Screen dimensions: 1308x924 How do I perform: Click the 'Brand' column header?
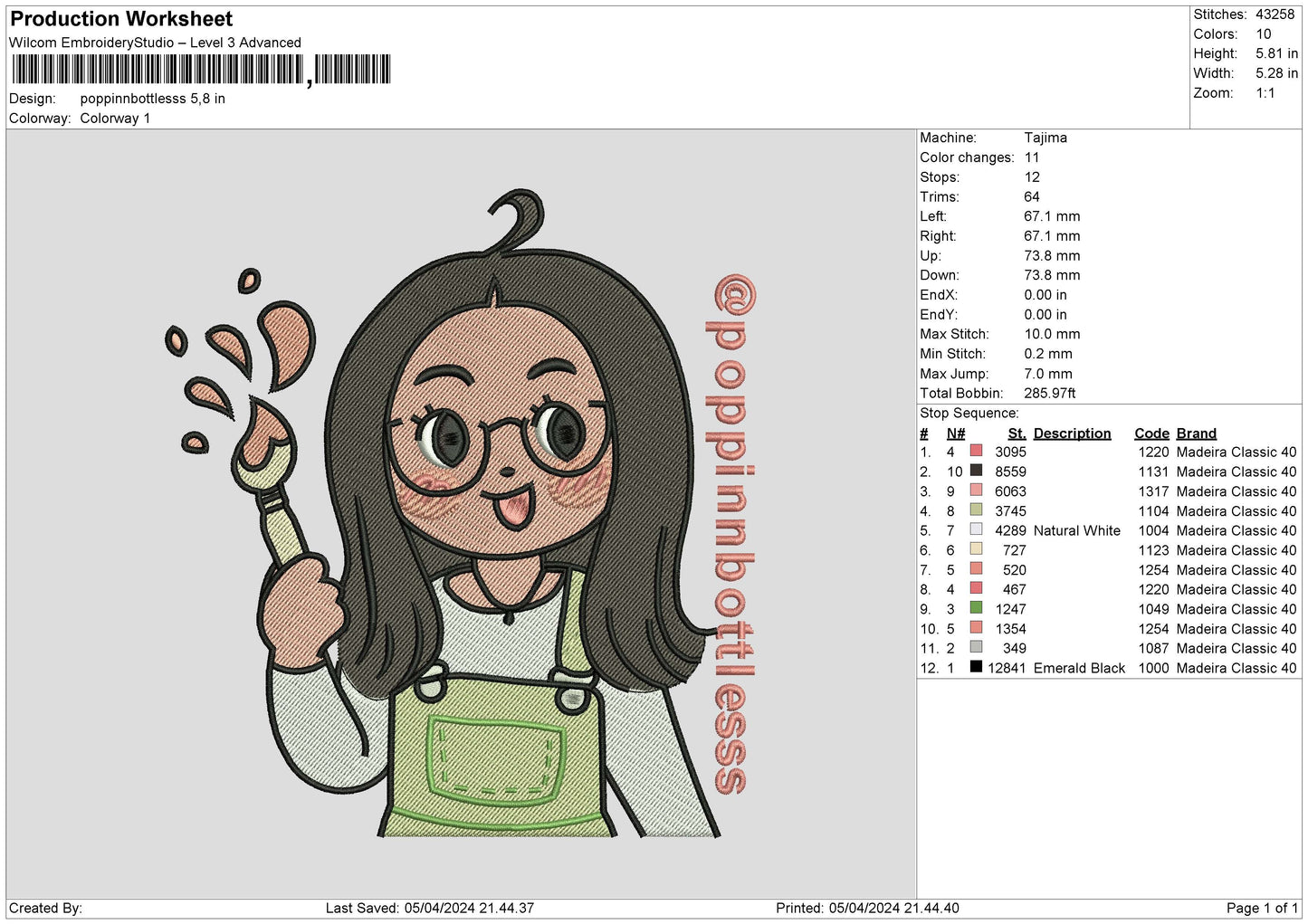(1197, 433)
